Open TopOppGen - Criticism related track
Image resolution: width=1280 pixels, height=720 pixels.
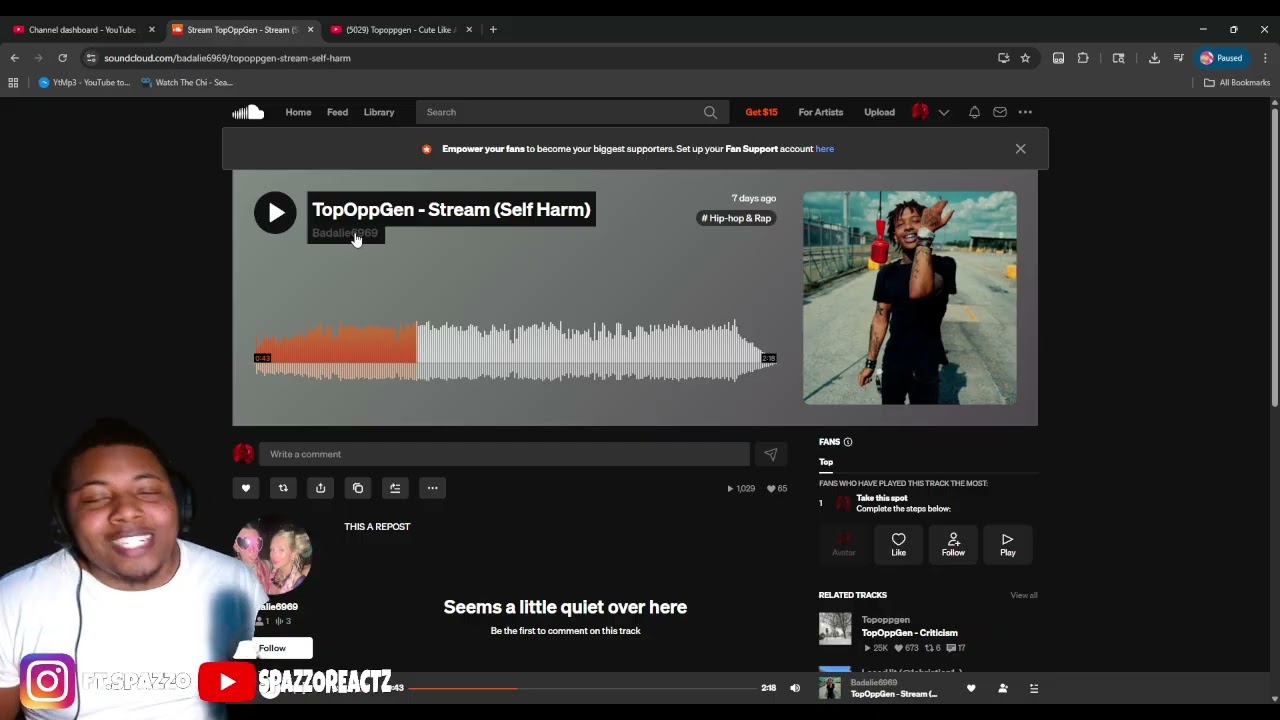point(909,633)
